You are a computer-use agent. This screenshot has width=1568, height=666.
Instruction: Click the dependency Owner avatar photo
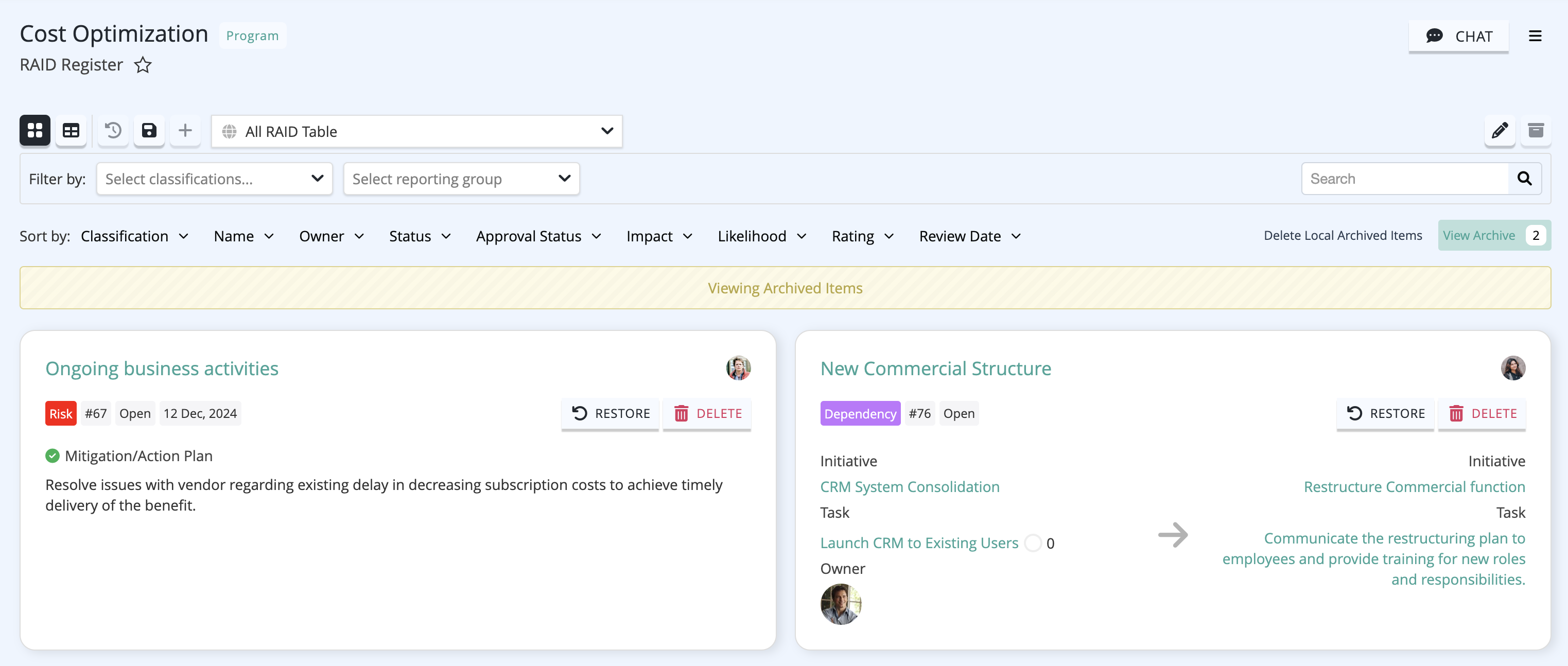coord(841,605)
